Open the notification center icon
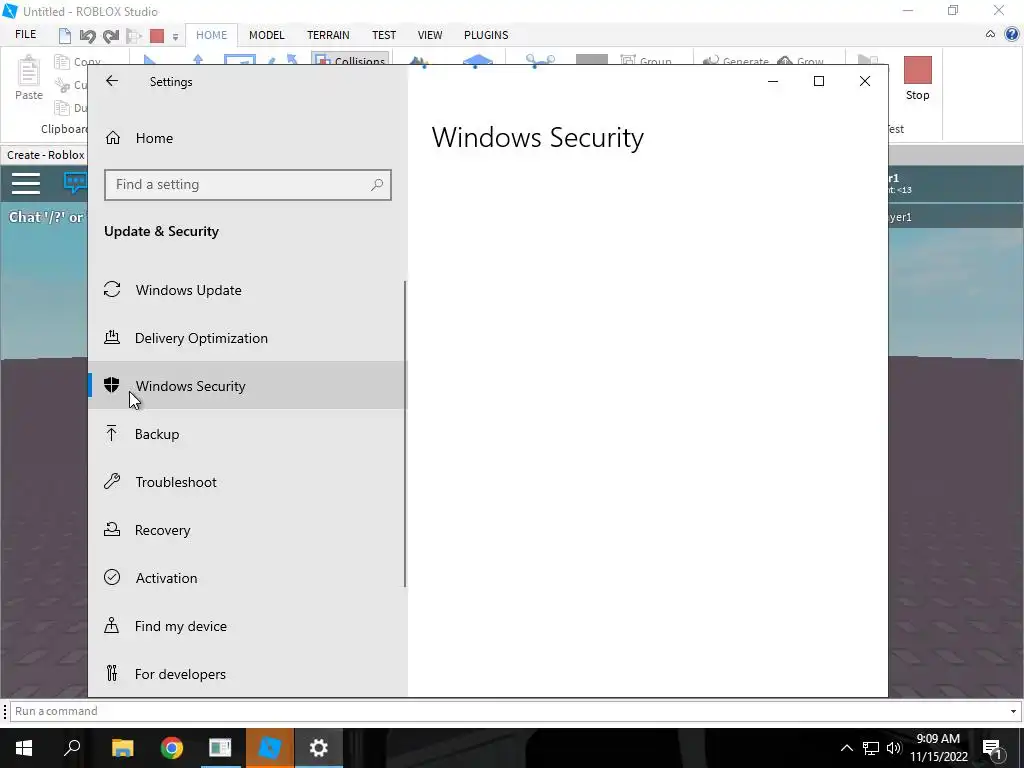Viewport: 1024px width, 768px height. tap(992, 748)
